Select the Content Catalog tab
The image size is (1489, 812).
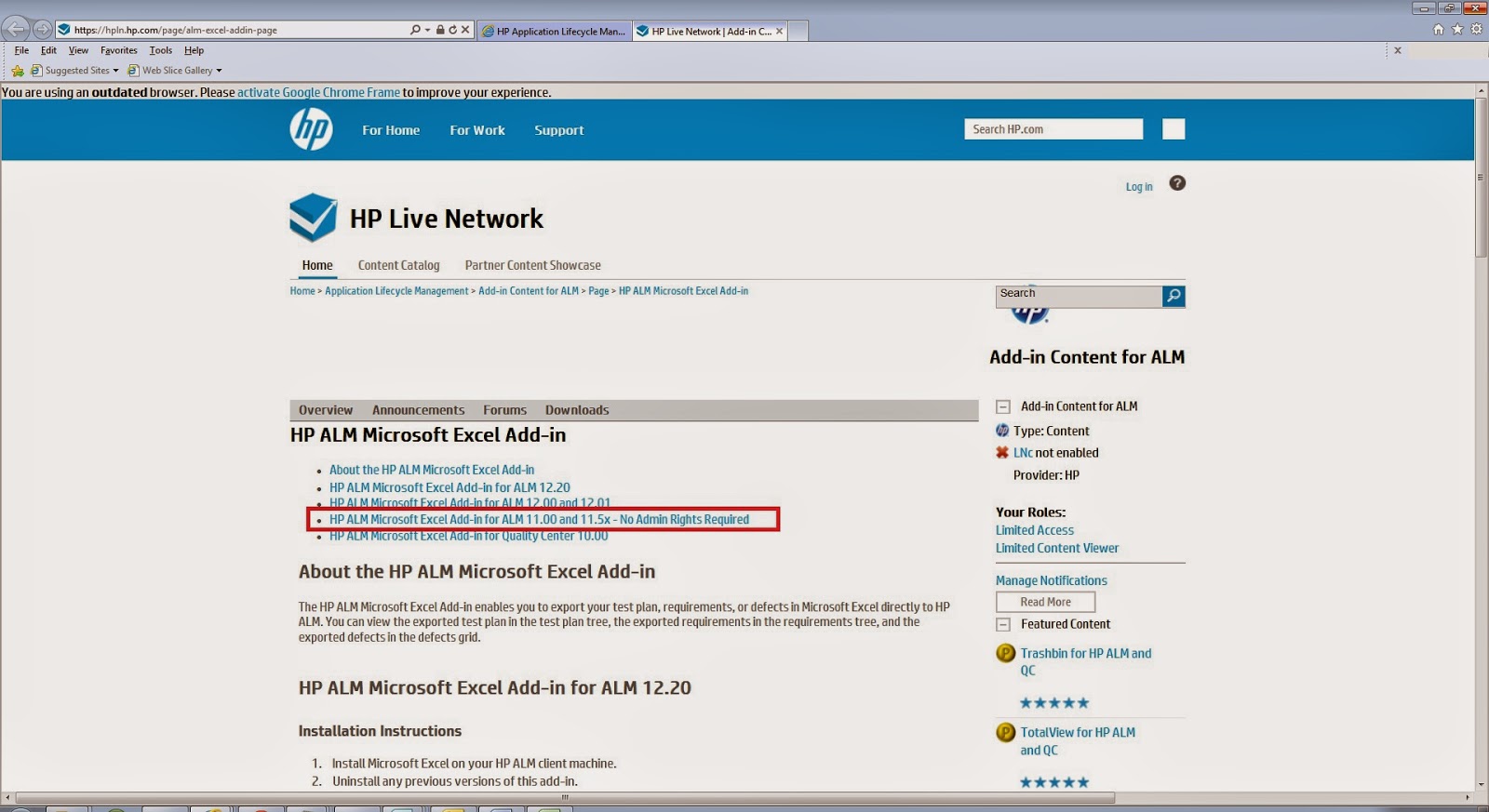(398, 265)
